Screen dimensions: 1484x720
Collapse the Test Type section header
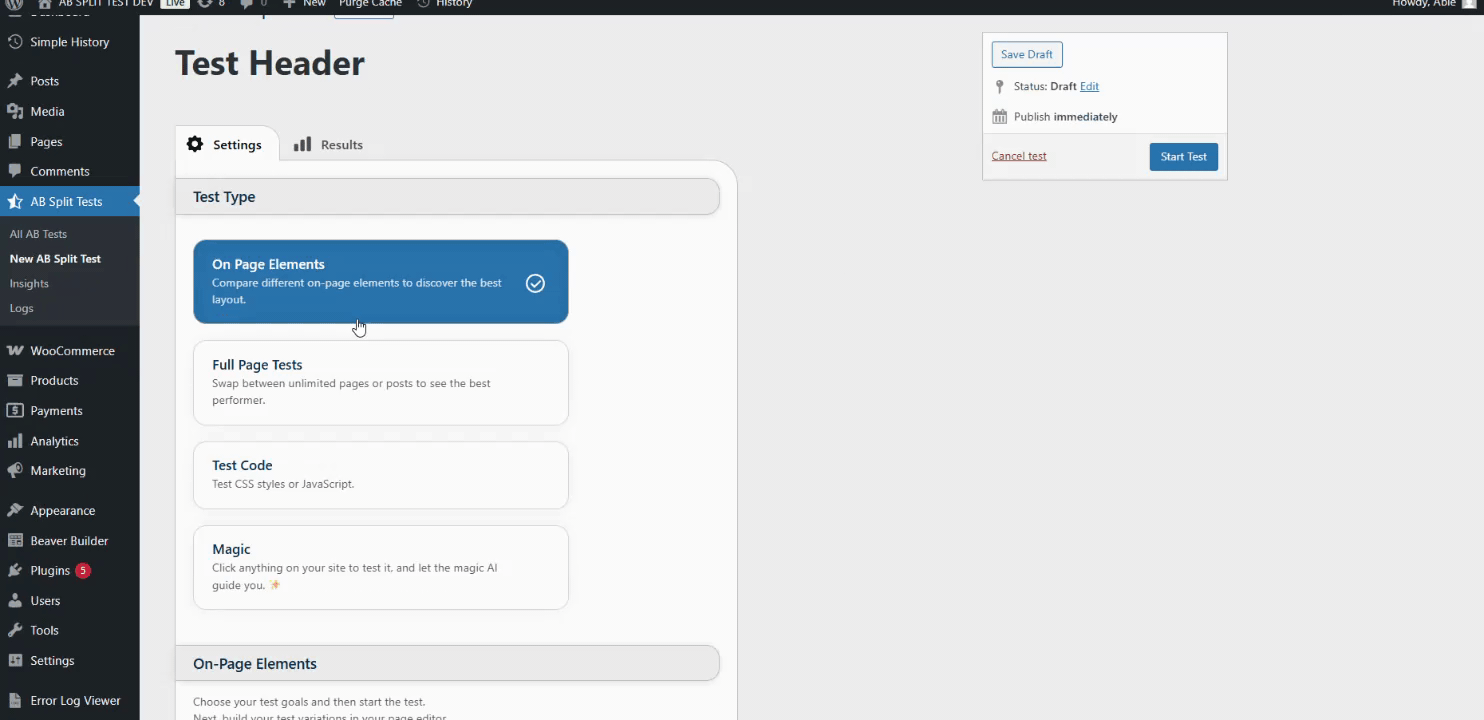coord(448,197)
